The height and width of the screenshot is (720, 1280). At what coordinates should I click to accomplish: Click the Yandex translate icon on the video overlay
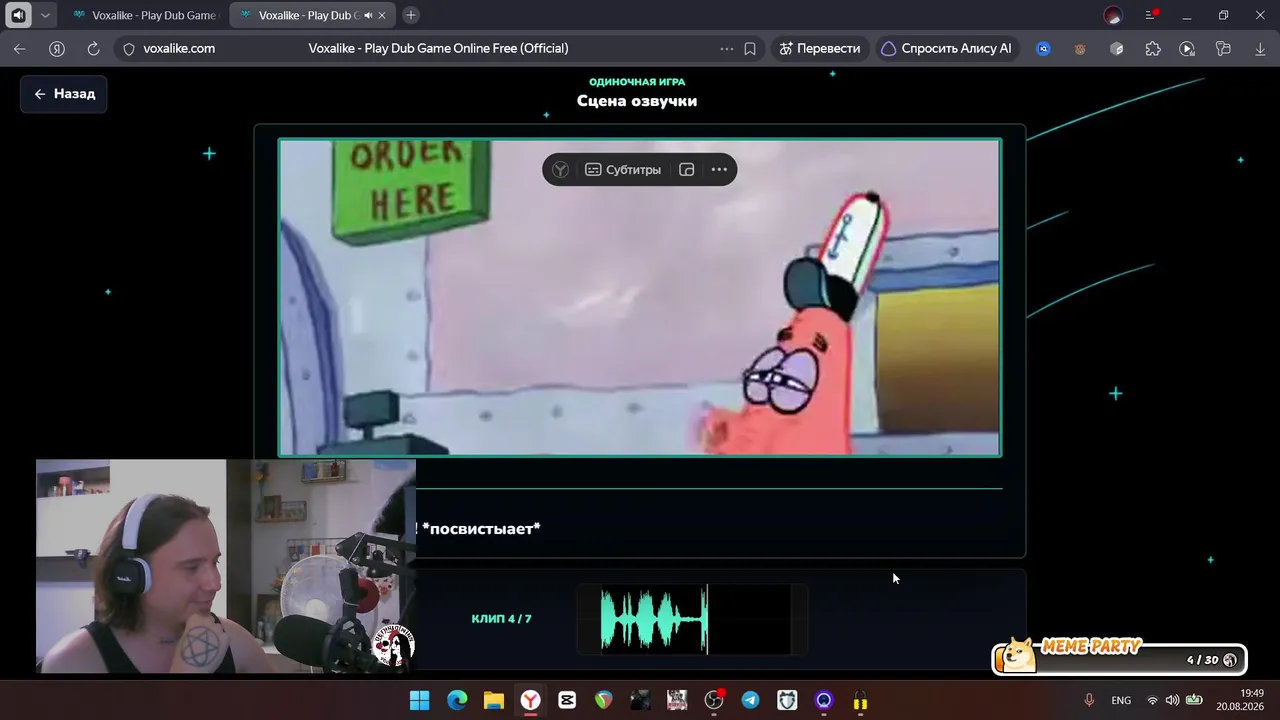pyautogui.click(x=560, y=170)
